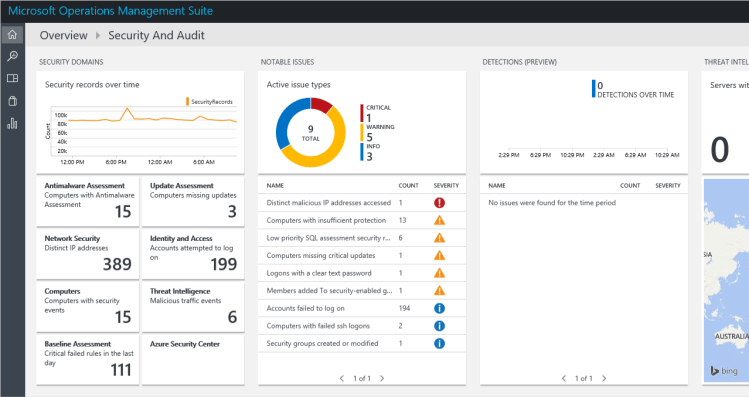749x397 pixels.
Task: Go to next page in Detections list
Action: [604, 378]
